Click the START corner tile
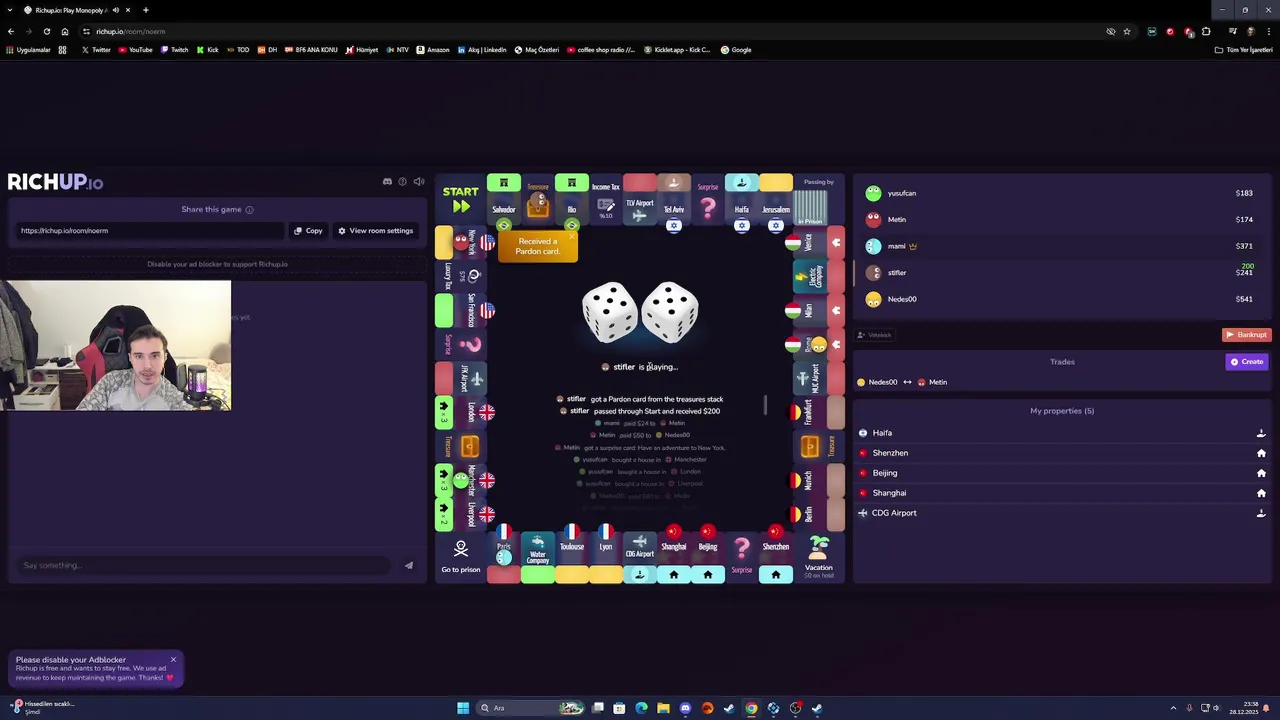This screenshot has width=1280, height=720. coord(461,200)
